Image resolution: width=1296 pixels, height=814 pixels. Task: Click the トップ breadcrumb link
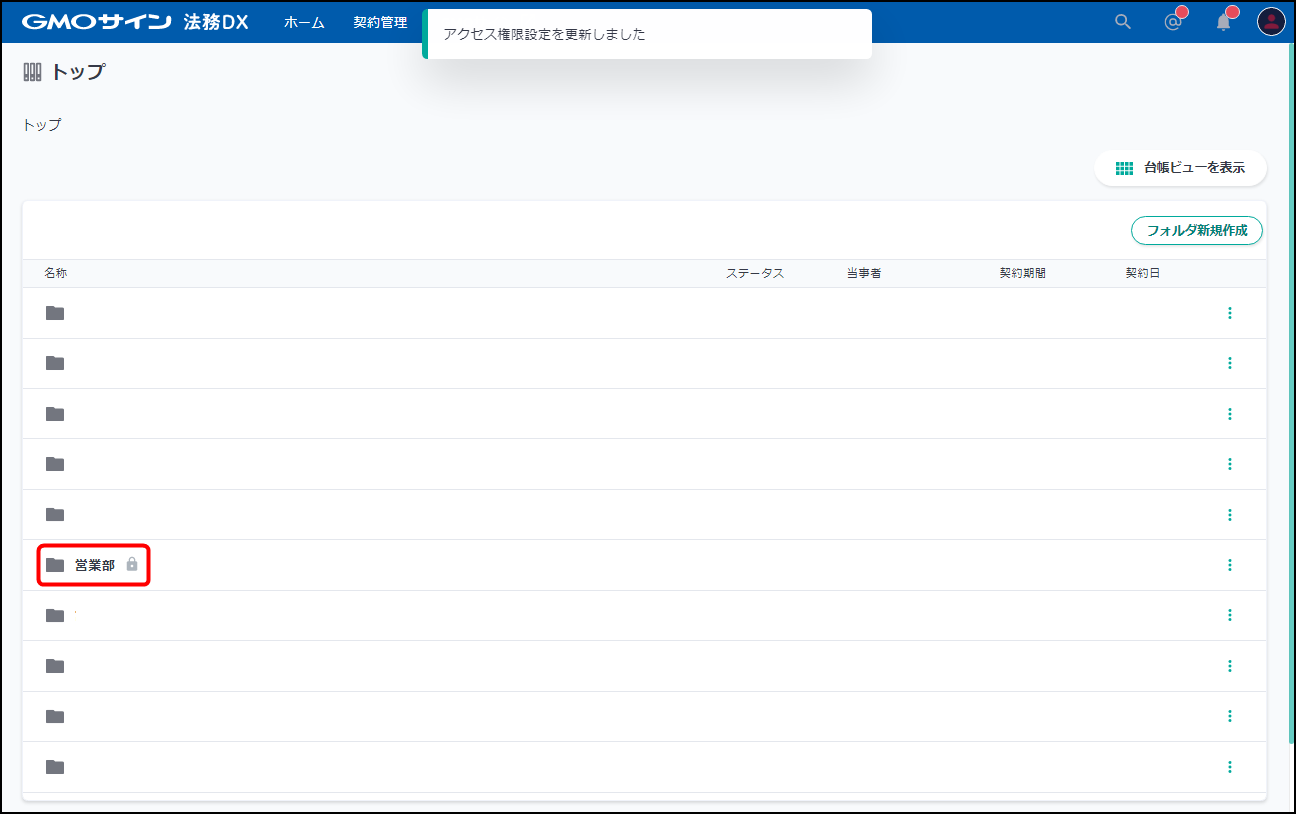42,125
